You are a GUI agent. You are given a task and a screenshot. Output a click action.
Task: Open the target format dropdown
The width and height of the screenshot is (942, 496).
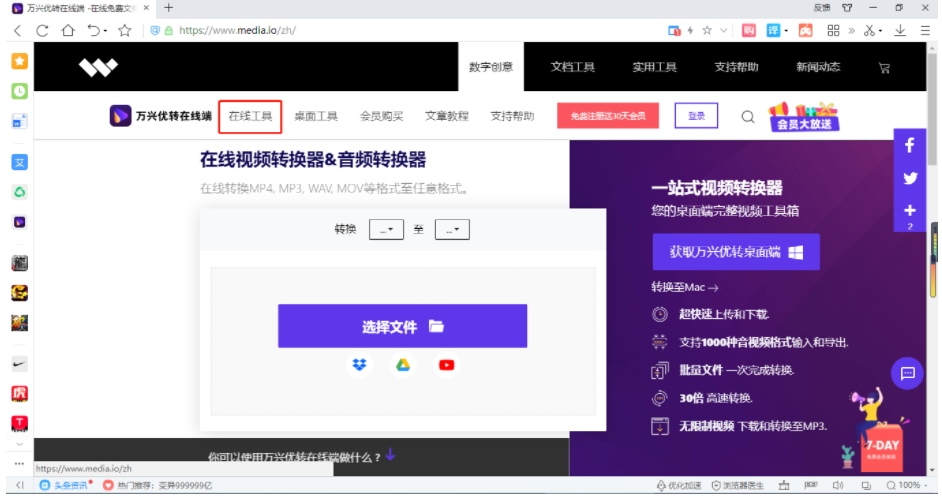click(452, 229)
